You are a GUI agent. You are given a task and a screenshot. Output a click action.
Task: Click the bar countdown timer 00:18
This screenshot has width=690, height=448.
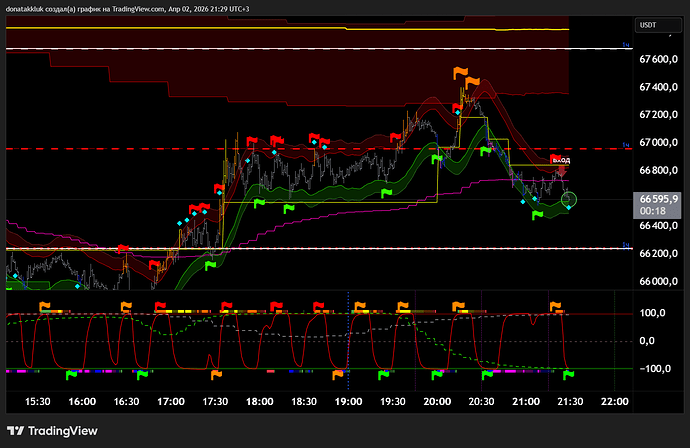pos(653,211)
